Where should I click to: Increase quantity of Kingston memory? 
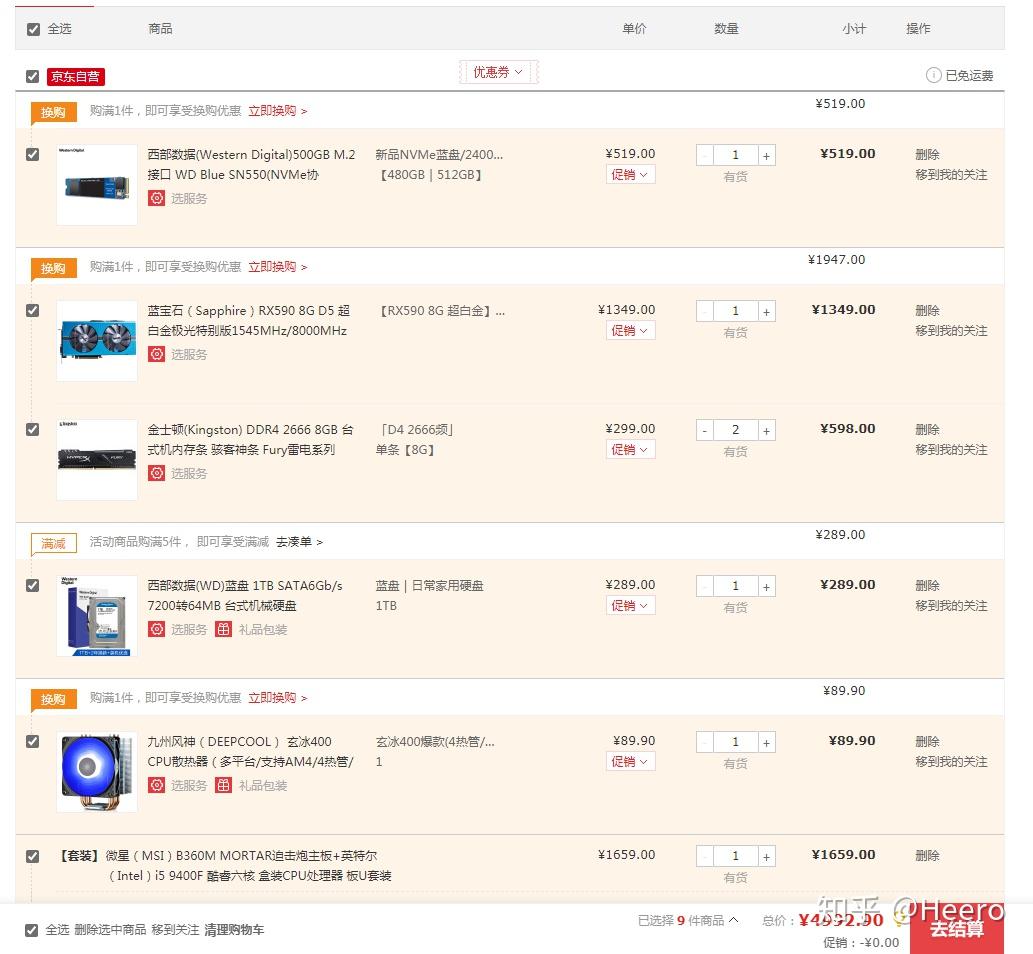point(767,430)
